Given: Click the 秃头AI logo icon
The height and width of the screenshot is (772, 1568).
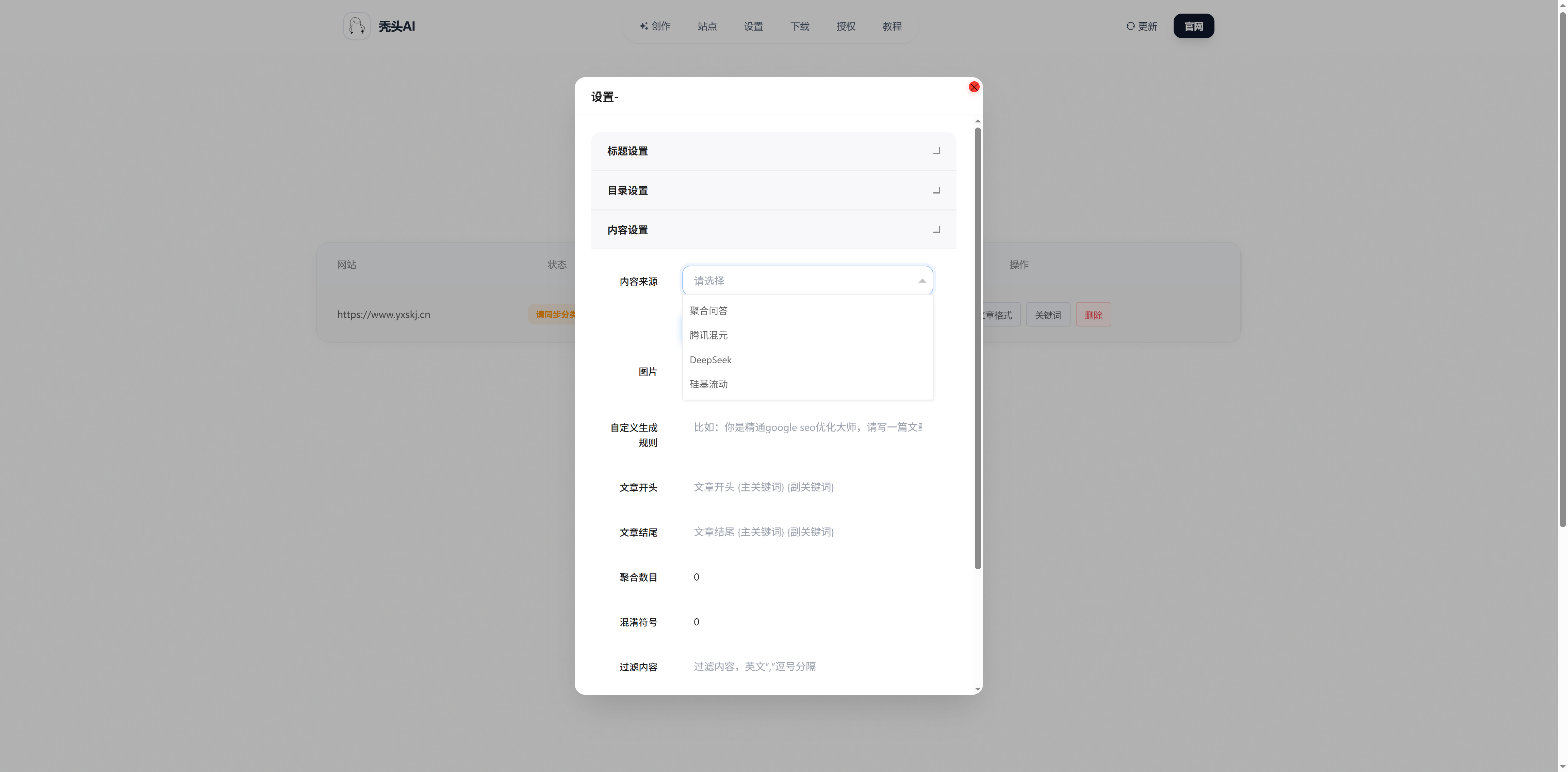Looking at the screenshot, I should pyautogui.click(x=357, y=26).
